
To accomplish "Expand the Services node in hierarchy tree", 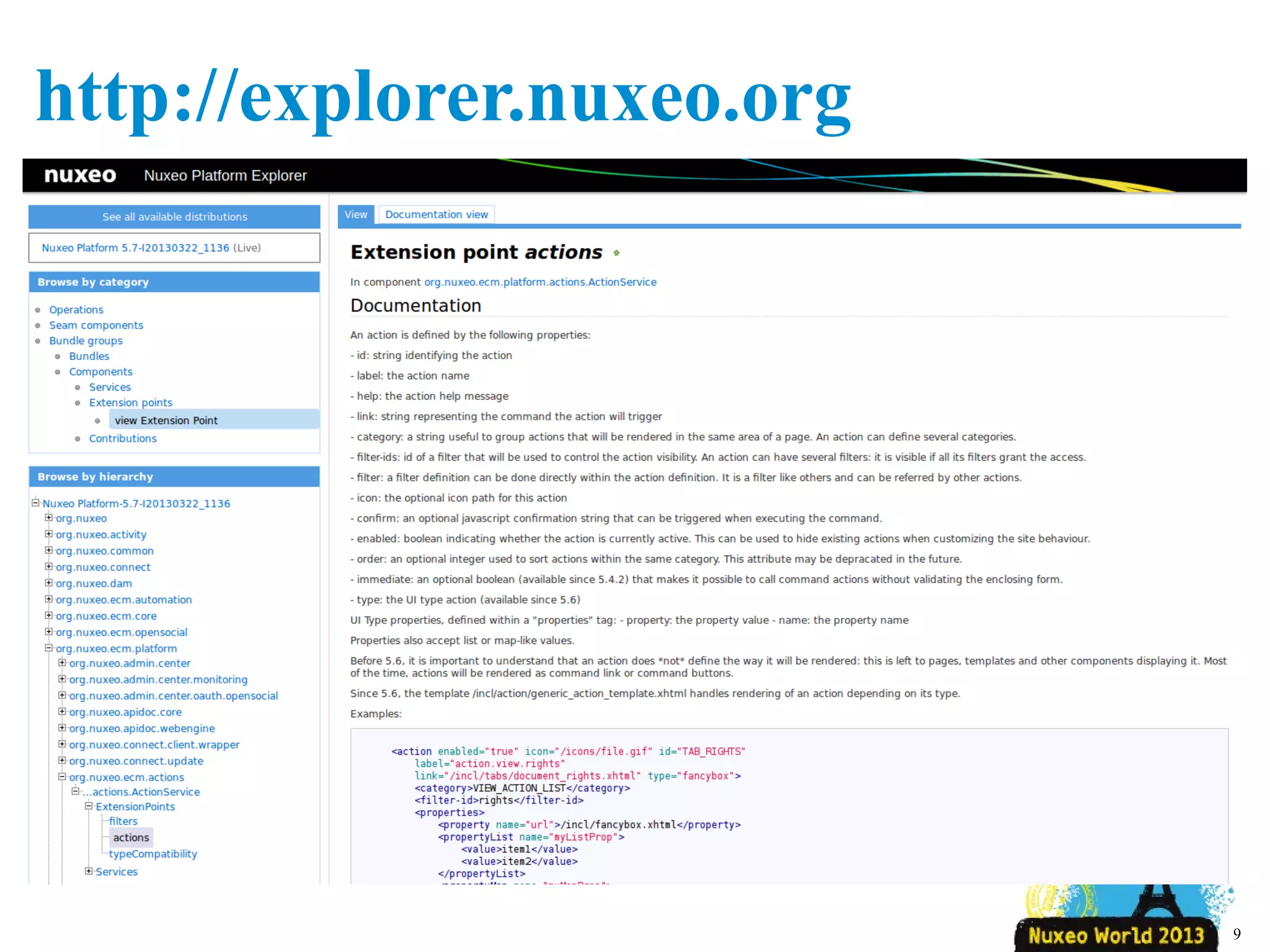I will coord(89,871).
